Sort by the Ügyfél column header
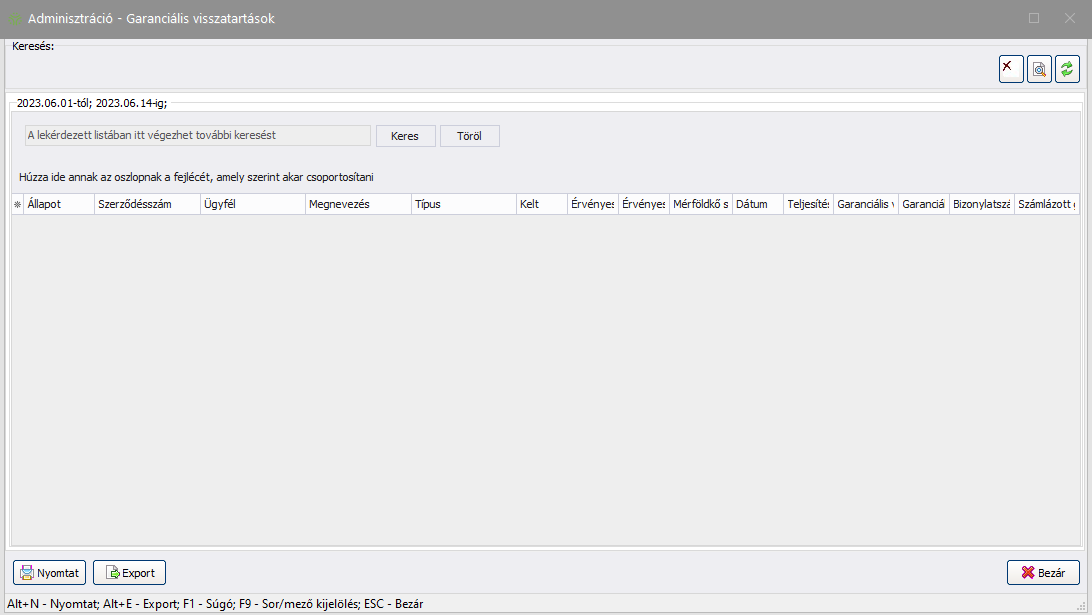Screen dimensions: 1092x615 [x=252, y=204]
